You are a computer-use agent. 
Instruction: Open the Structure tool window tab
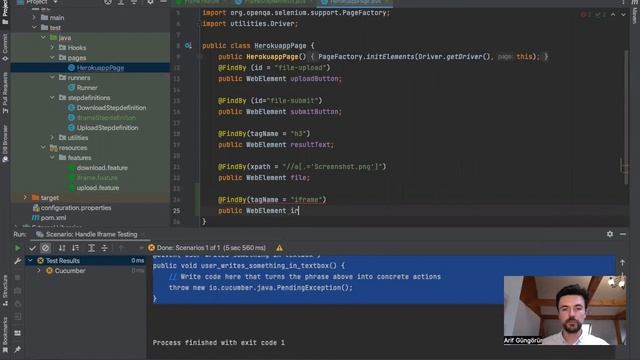5,290
